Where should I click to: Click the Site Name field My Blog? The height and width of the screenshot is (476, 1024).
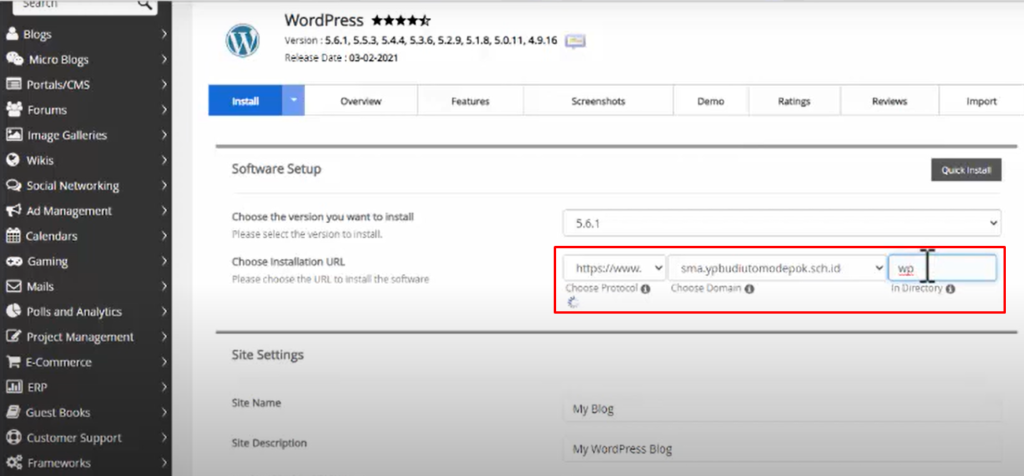(782, 409)
